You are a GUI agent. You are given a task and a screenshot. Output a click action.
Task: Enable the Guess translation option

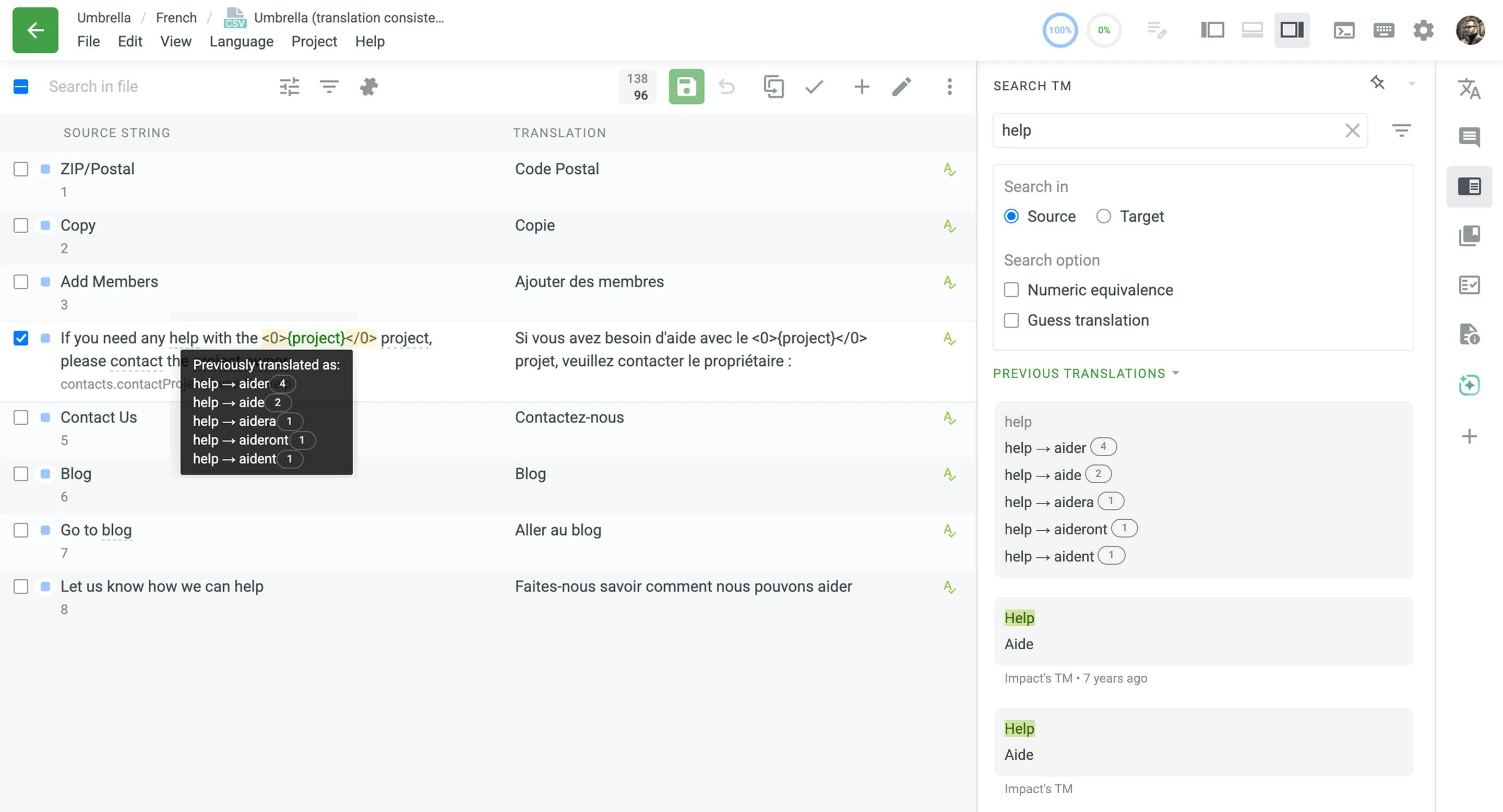(1012, 320)
